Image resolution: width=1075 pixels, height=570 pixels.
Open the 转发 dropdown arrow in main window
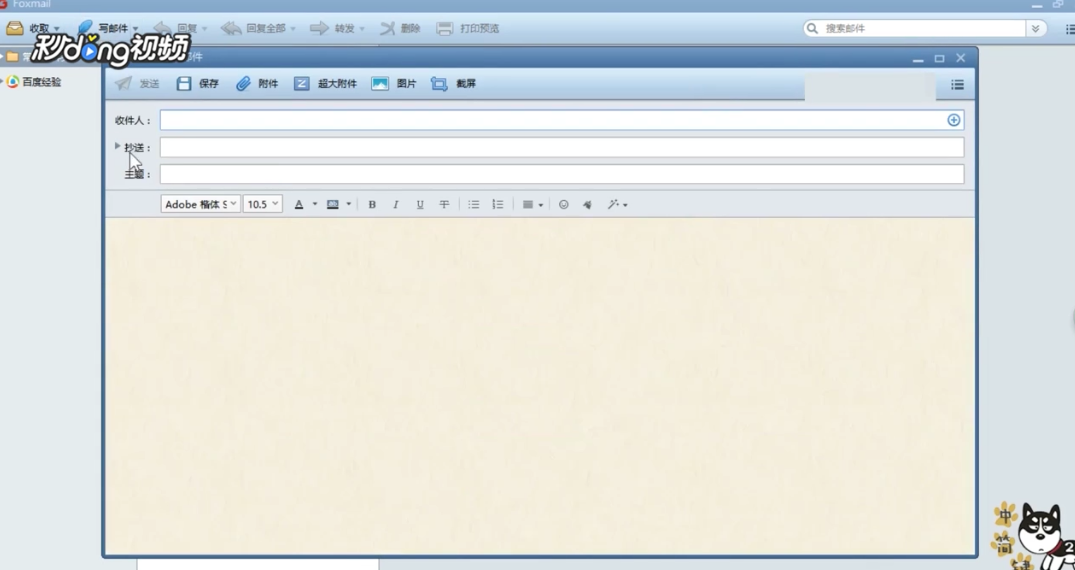(362, 29)
